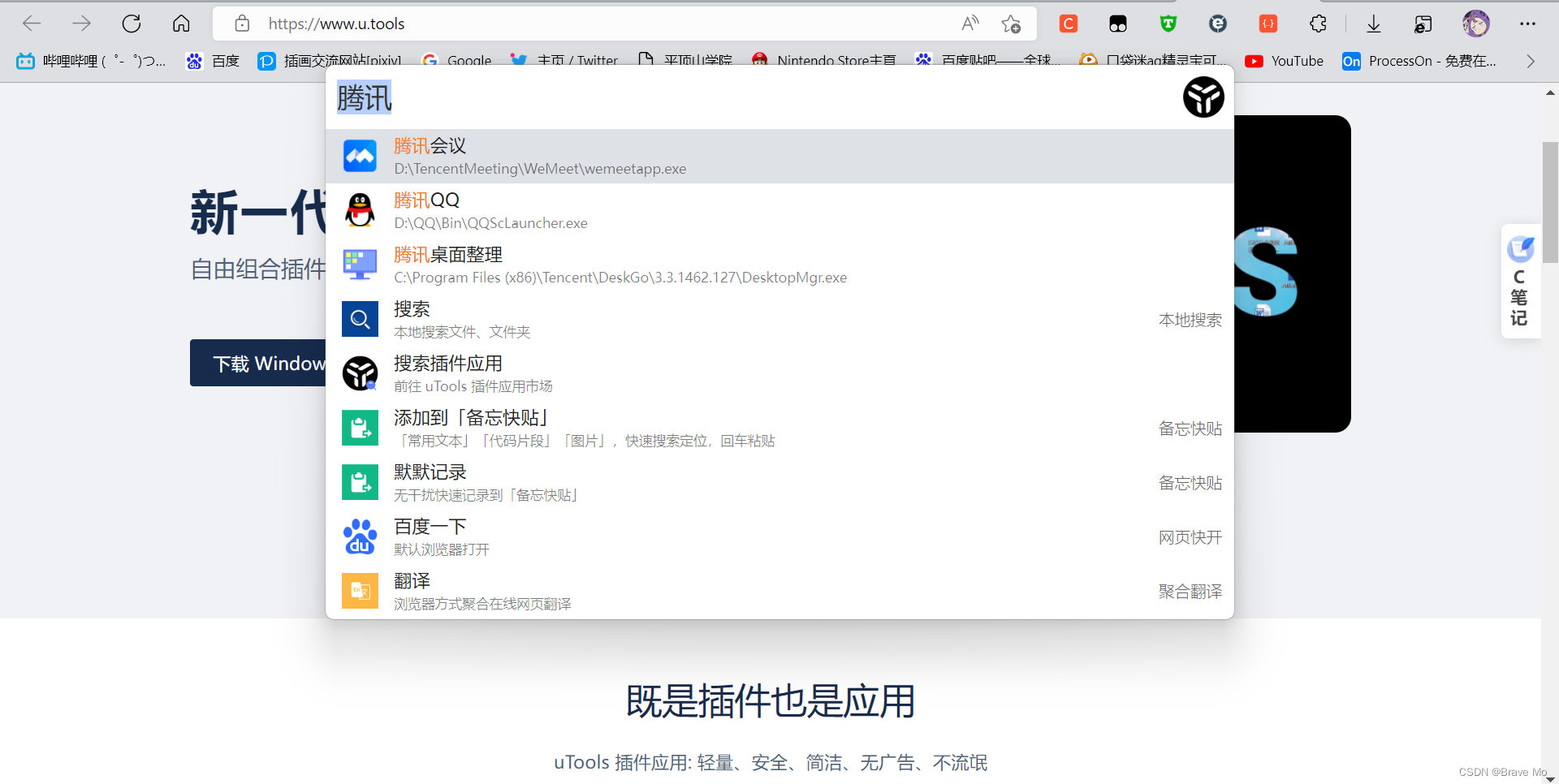Select the 腾讯QQ result
1559x784 pixels.
779,210
